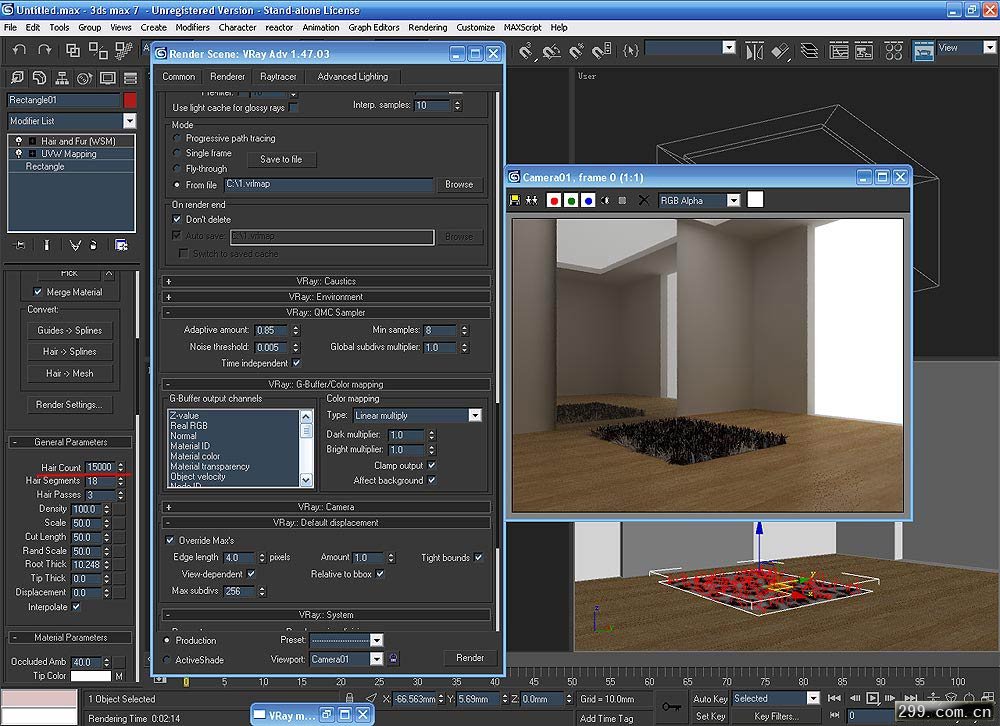Switch to the Raytracer tab
The height and width of the screenshot is (726, 1000).
[278, 77]
